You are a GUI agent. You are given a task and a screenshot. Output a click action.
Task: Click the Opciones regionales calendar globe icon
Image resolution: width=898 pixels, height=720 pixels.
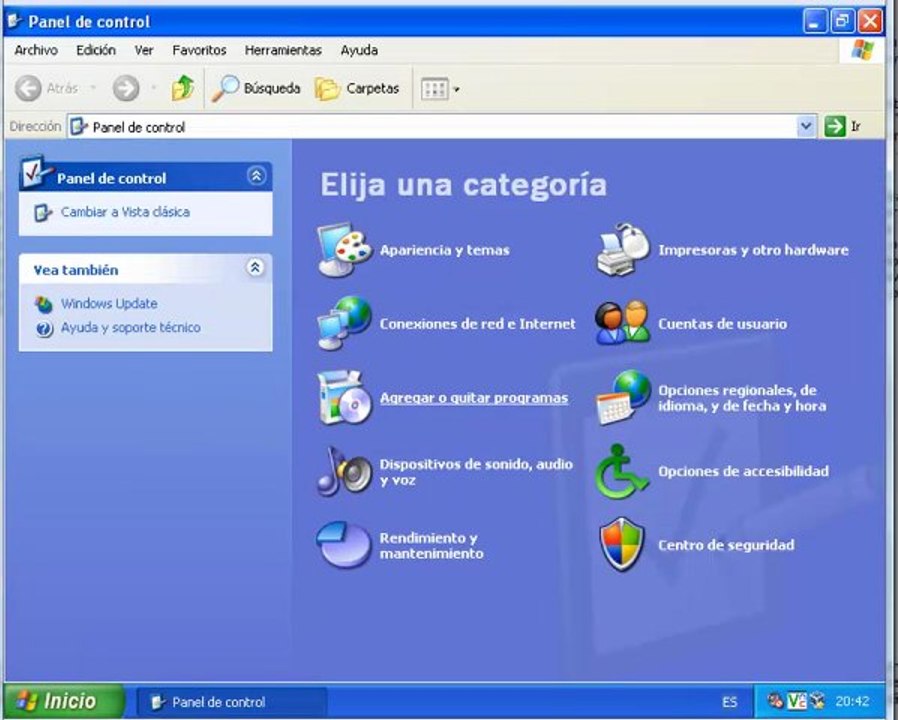[624, 398]
